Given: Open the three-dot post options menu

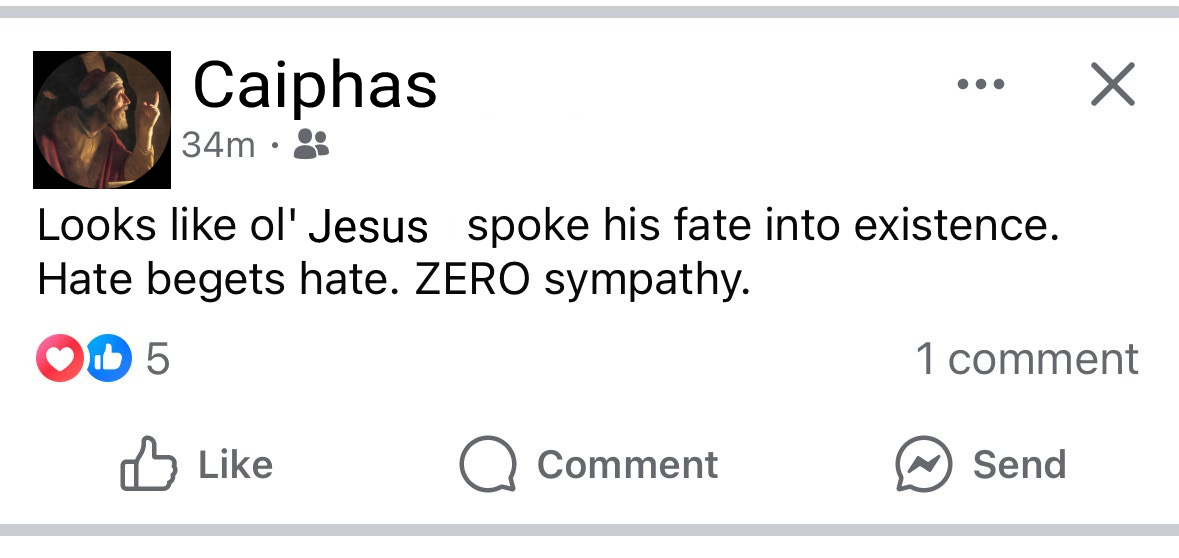Looking at the screenshot, I should [x=980, y=85].
